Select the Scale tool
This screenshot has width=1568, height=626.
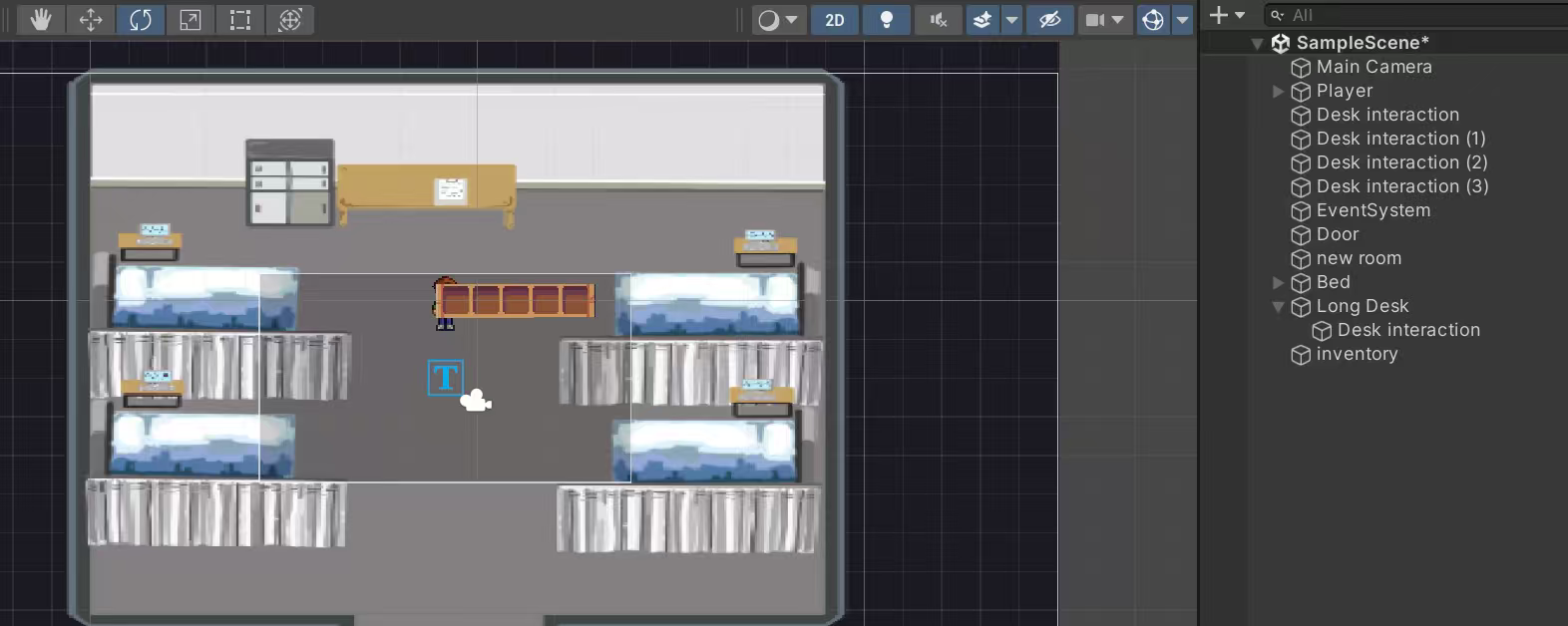191,20
